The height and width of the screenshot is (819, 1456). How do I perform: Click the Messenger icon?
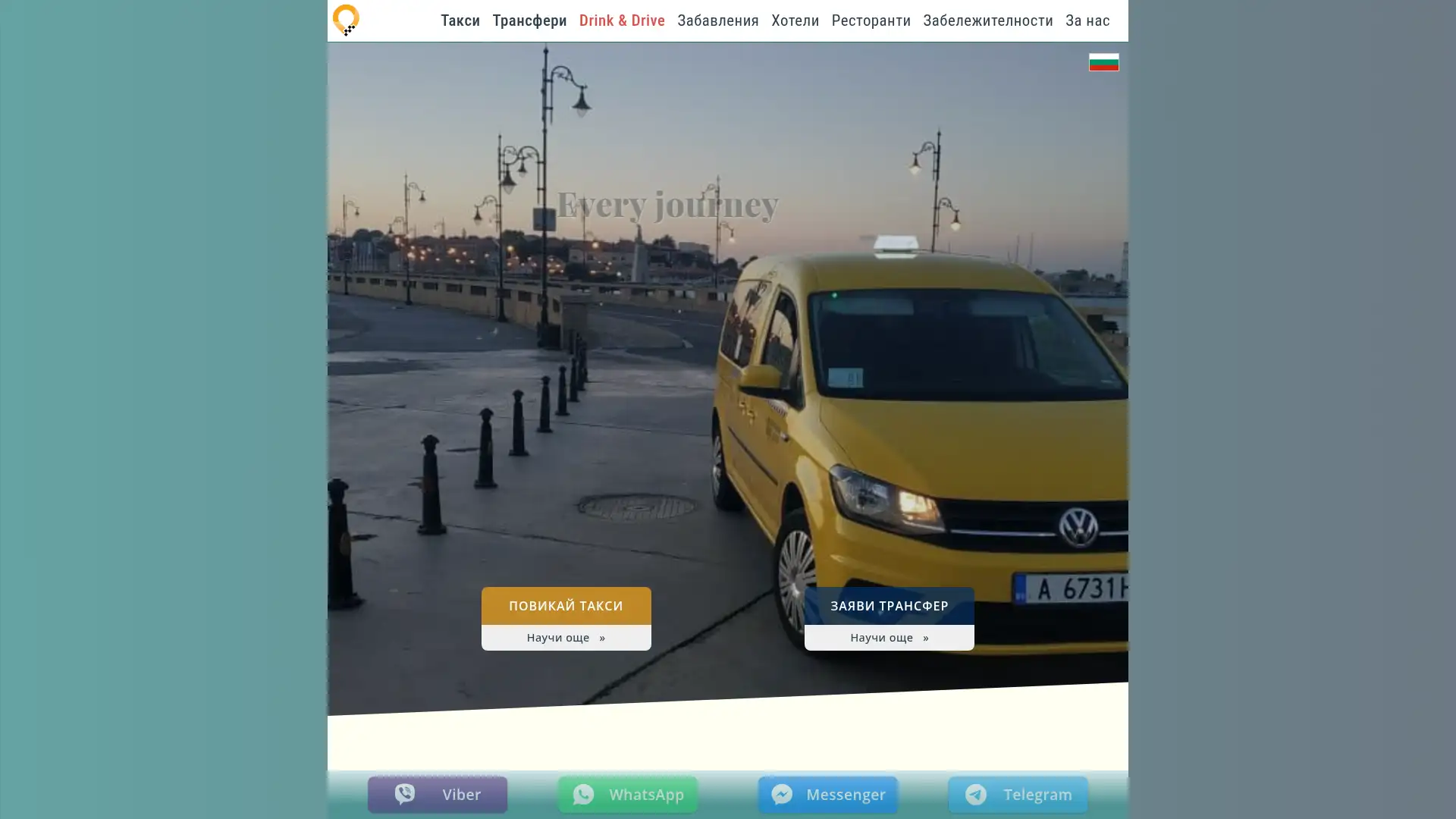coord(782,794)
